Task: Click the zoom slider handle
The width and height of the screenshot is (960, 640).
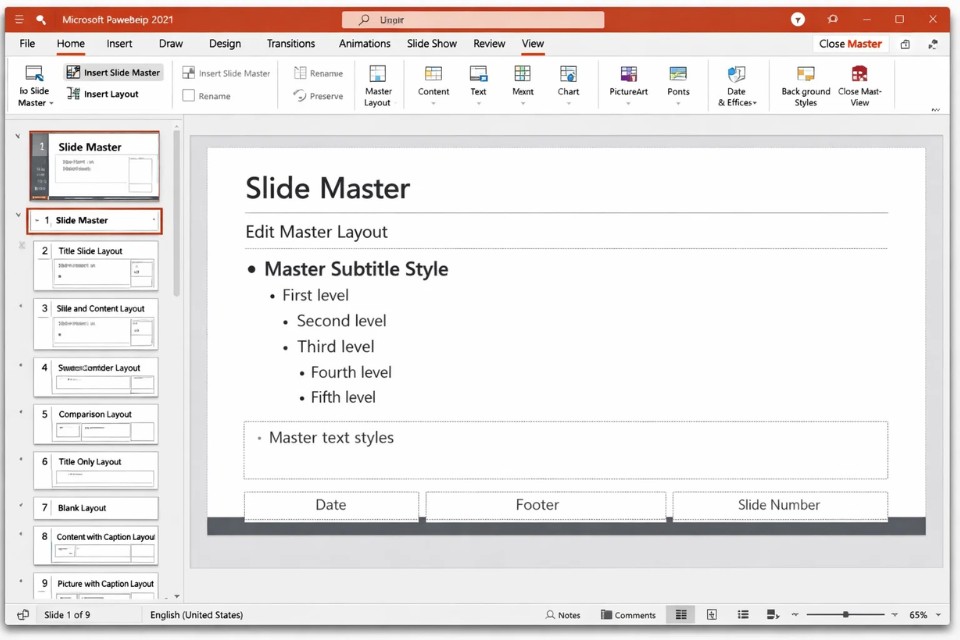Action: pos(846,615)
